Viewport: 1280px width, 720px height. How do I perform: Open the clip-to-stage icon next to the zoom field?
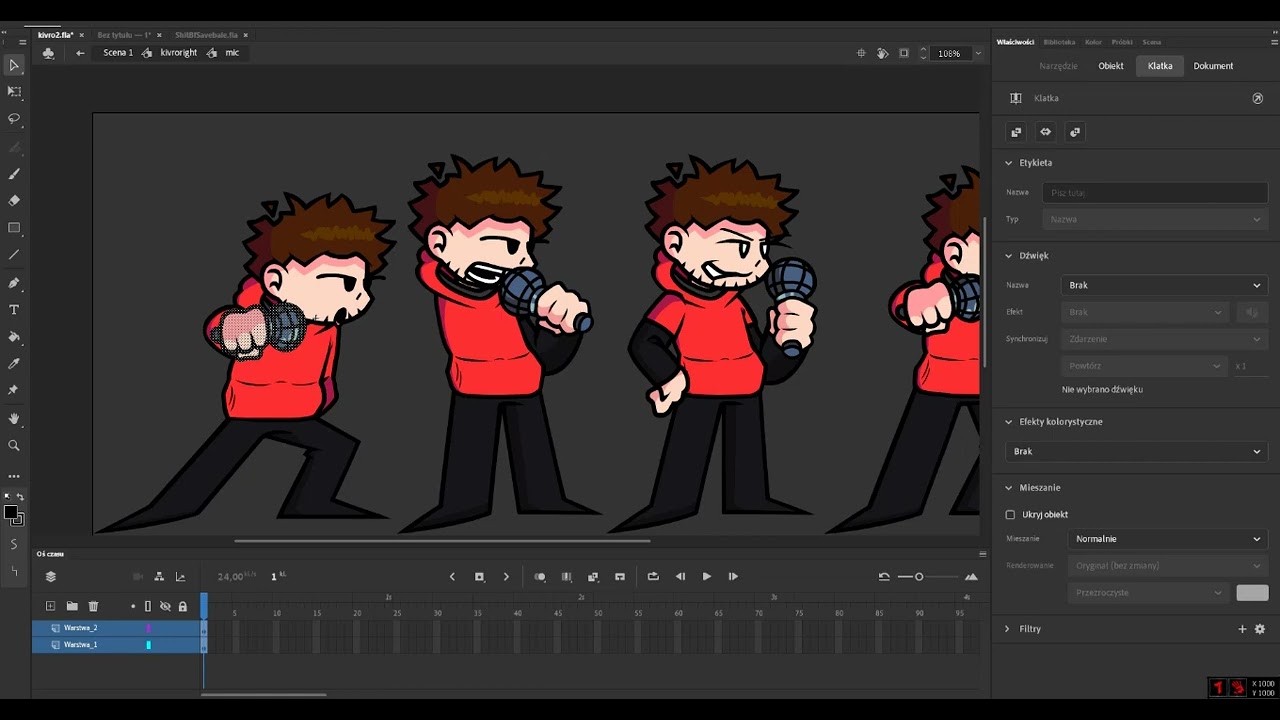(x=904, y=53)
